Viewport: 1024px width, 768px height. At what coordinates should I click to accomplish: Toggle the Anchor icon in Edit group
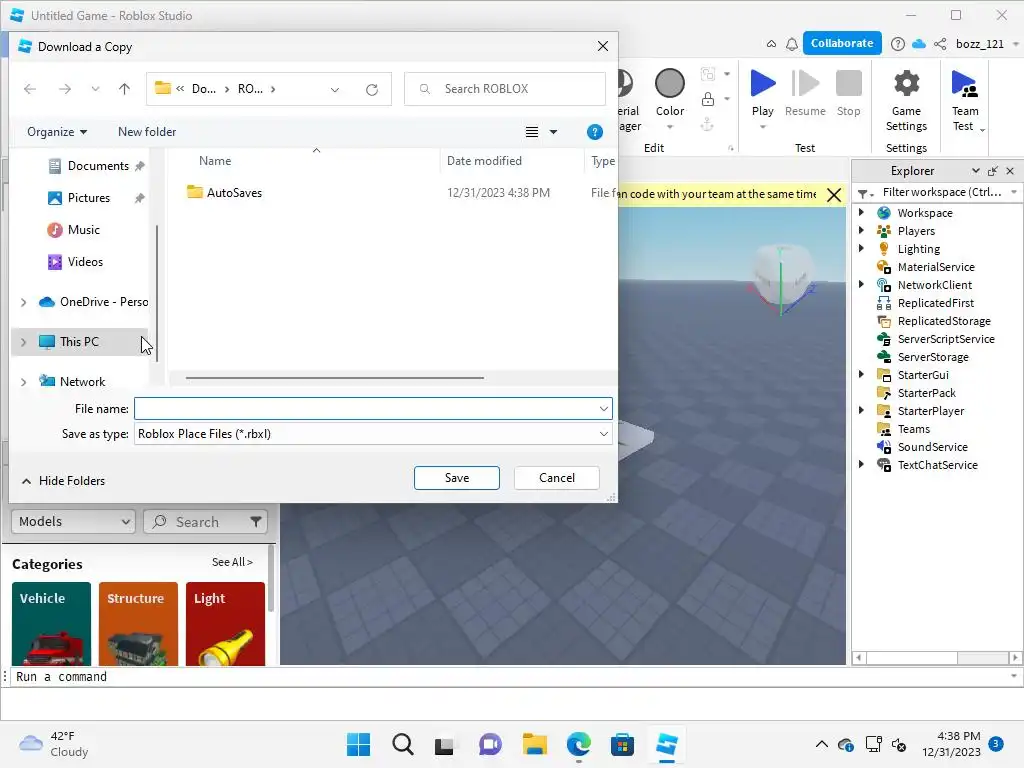[x=707, y=124]
